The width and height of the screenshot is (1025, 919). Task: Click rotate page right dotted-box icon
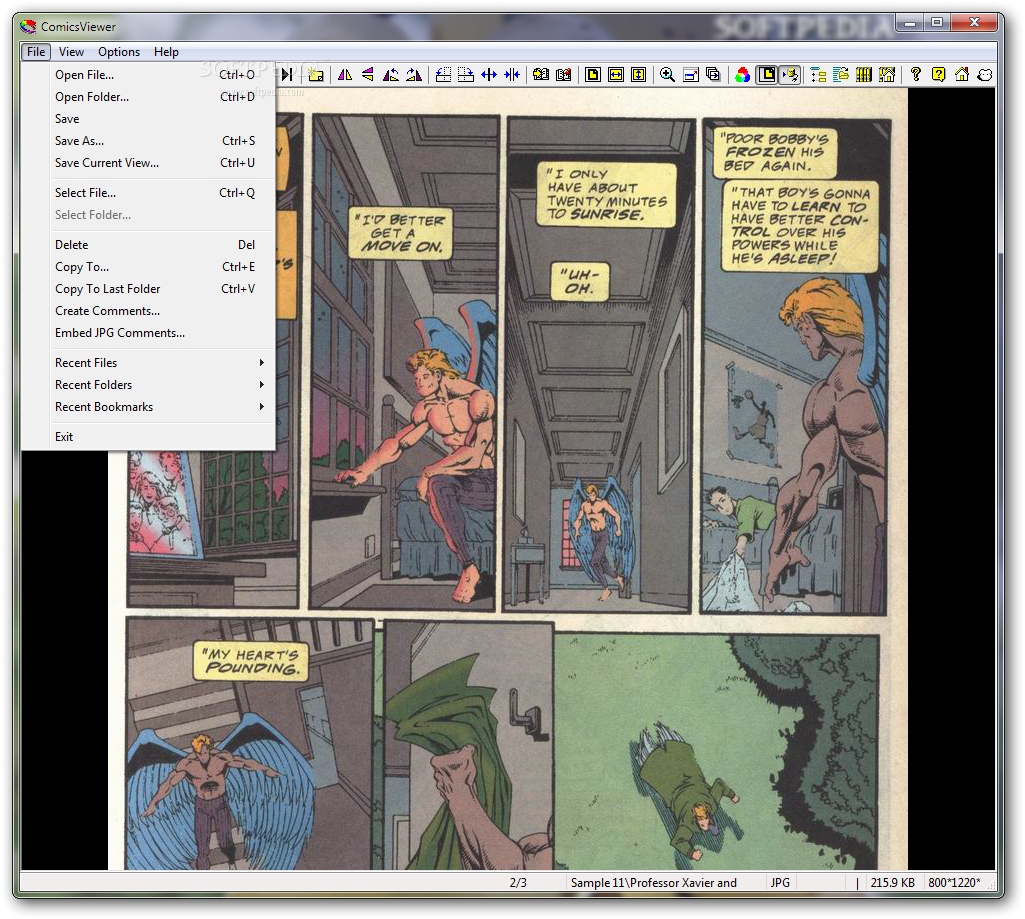(x=466, y=75)
